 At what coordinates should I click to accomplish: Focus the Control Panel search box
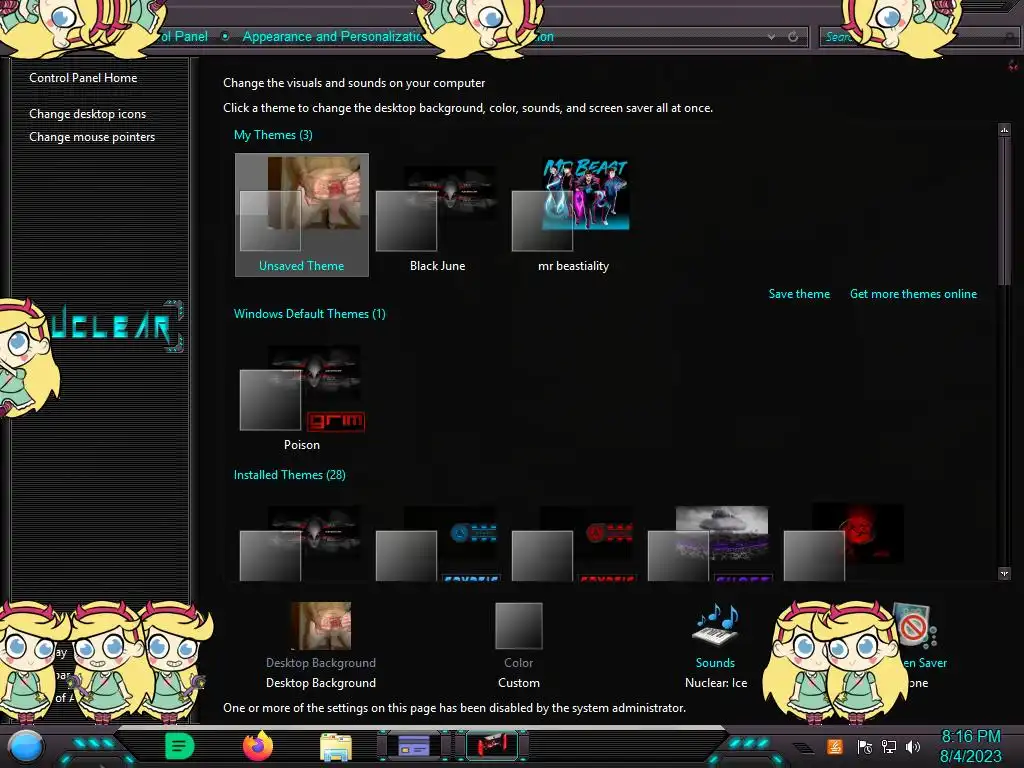(x=918, y=37)
